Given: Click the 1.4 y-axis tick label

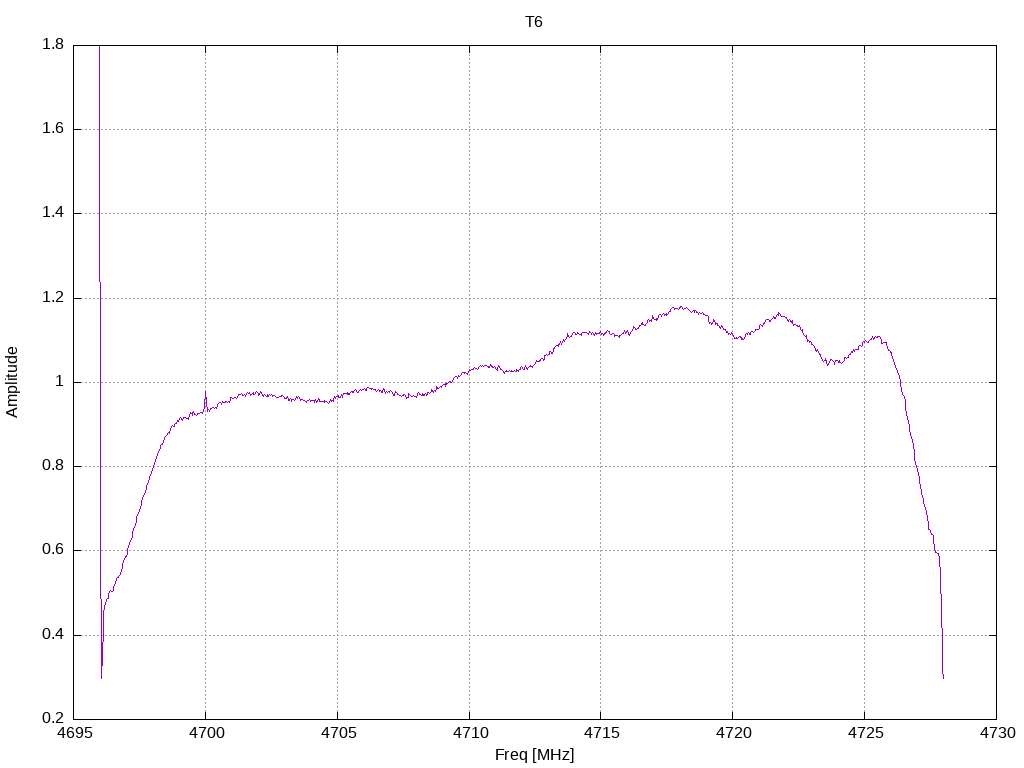Looking at the screenshot, I should (53, 213).
